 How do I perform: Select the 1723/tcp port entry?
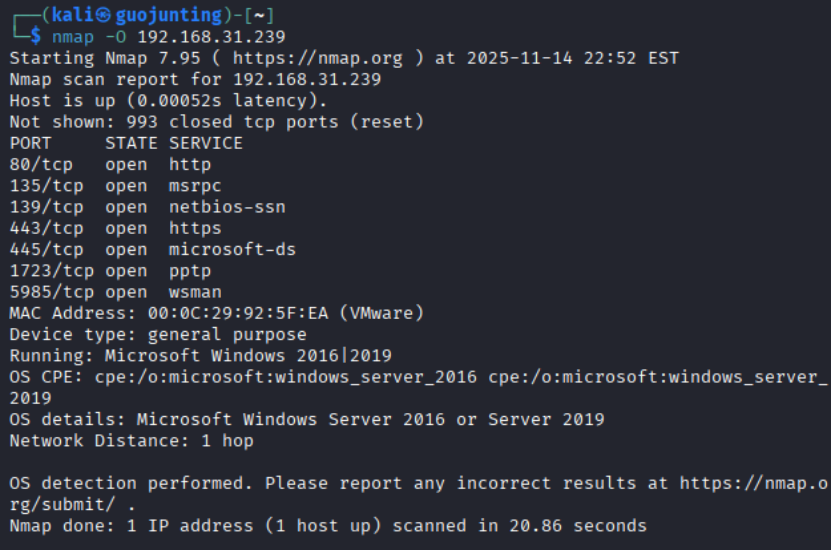click(x=47, y=270)
